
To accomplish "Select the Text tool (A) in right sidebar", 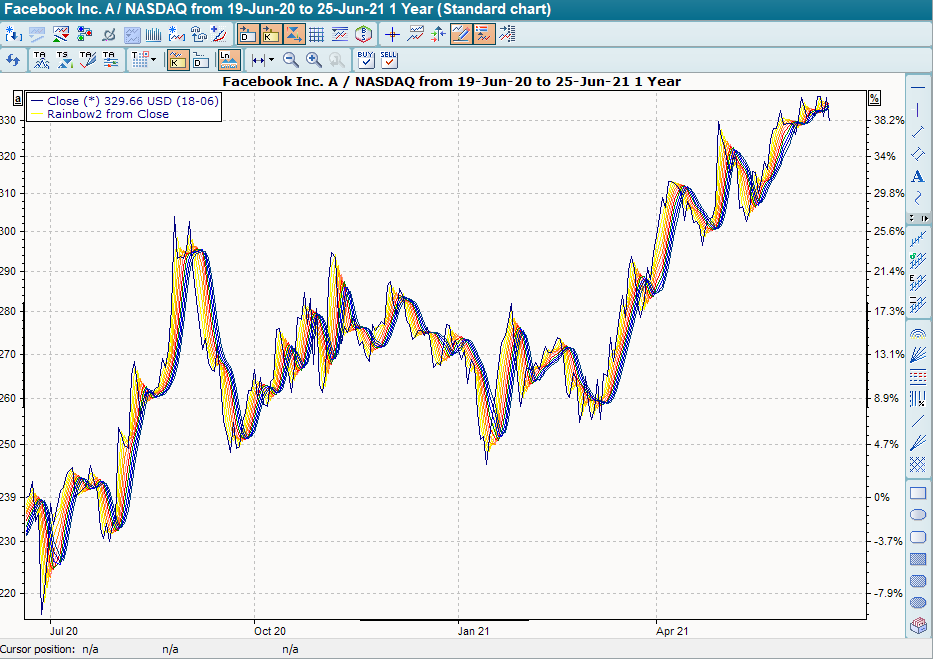I will click(917, 178).
